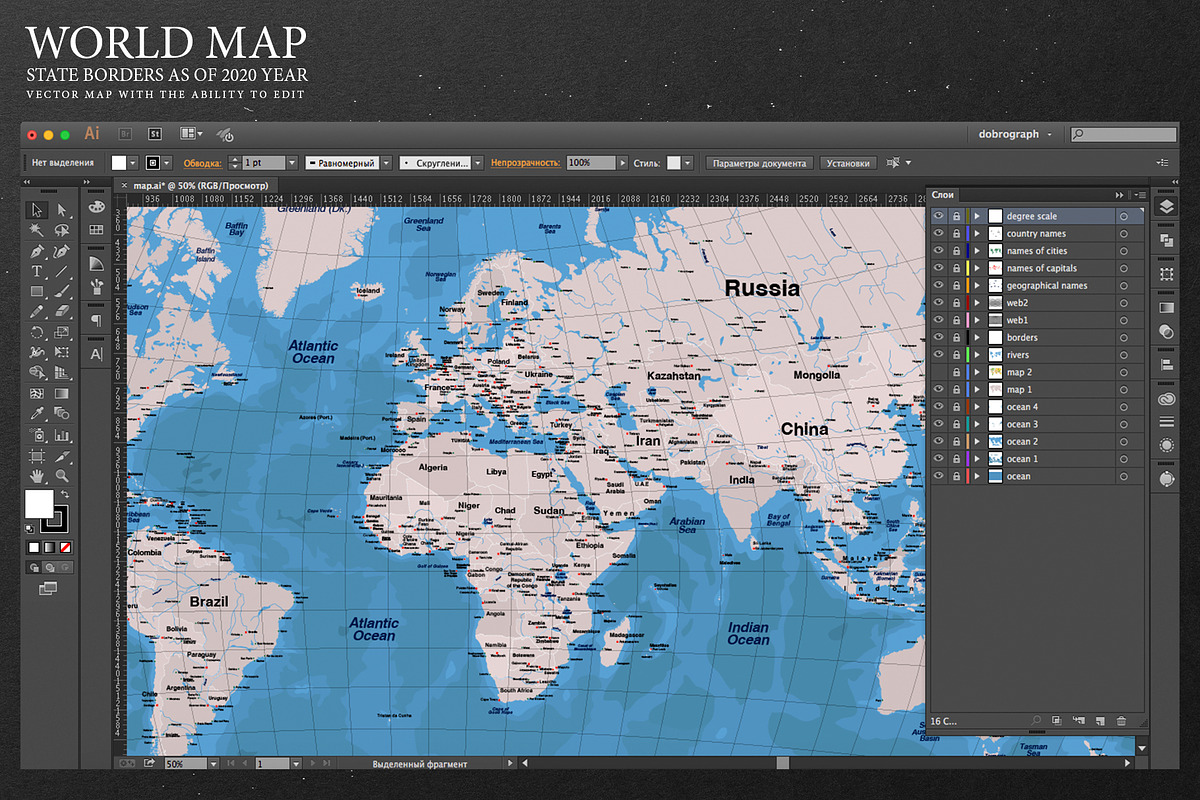Open the Скруглени... brush dropdown

click(478, 162)
